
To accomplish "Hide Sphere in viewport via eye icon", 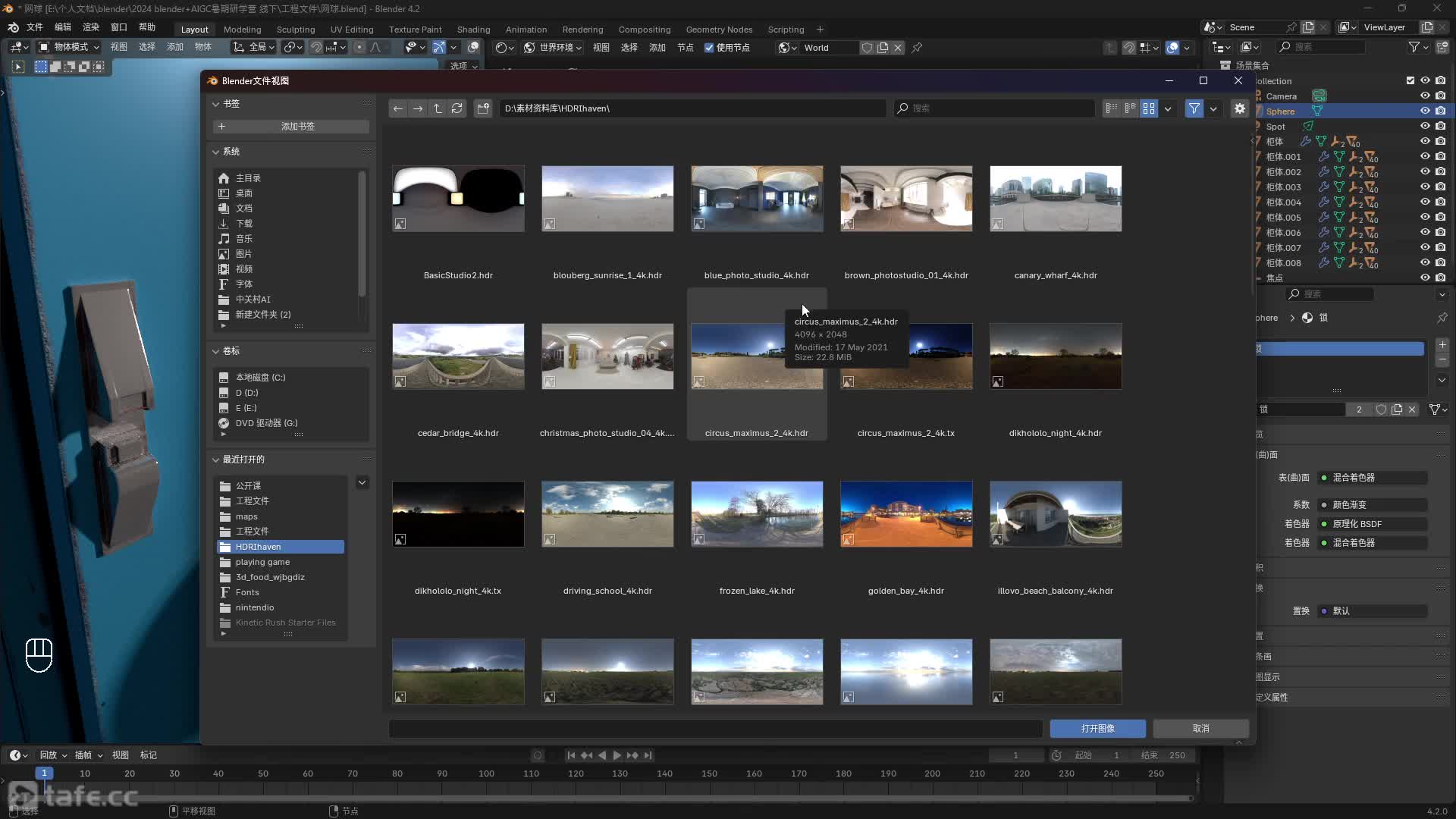I will [1425, 111].
